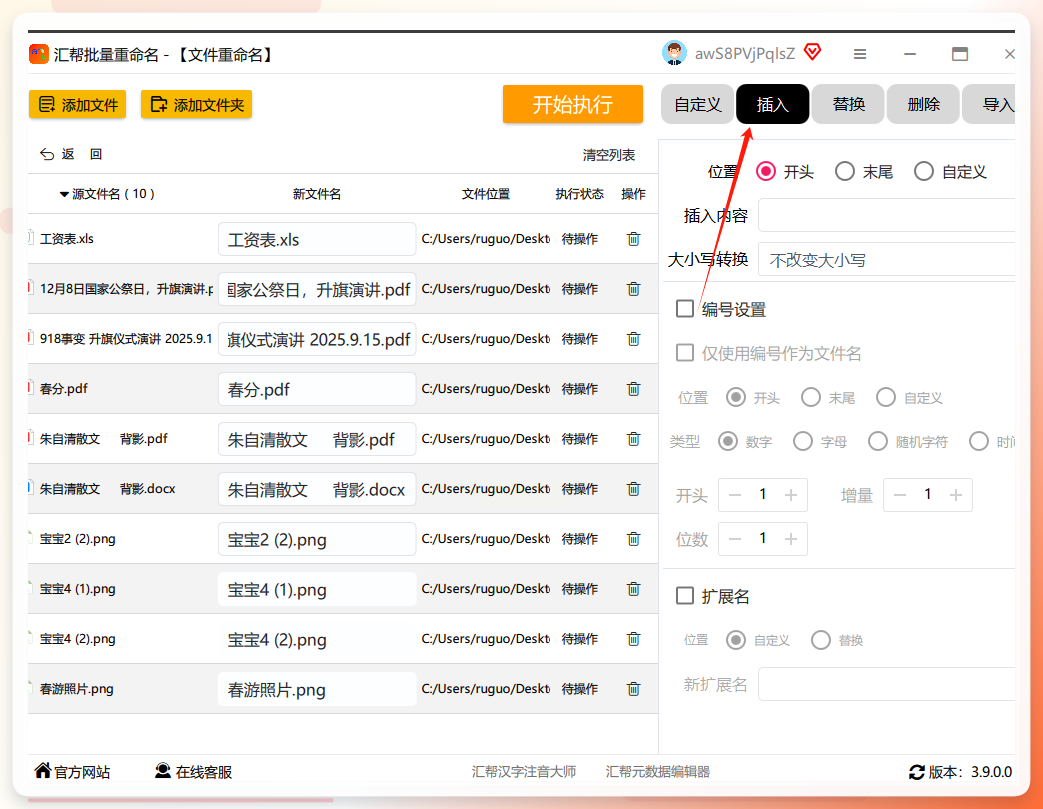
Task: Switch to the 插入 tab
Action: tap(772, 104)
